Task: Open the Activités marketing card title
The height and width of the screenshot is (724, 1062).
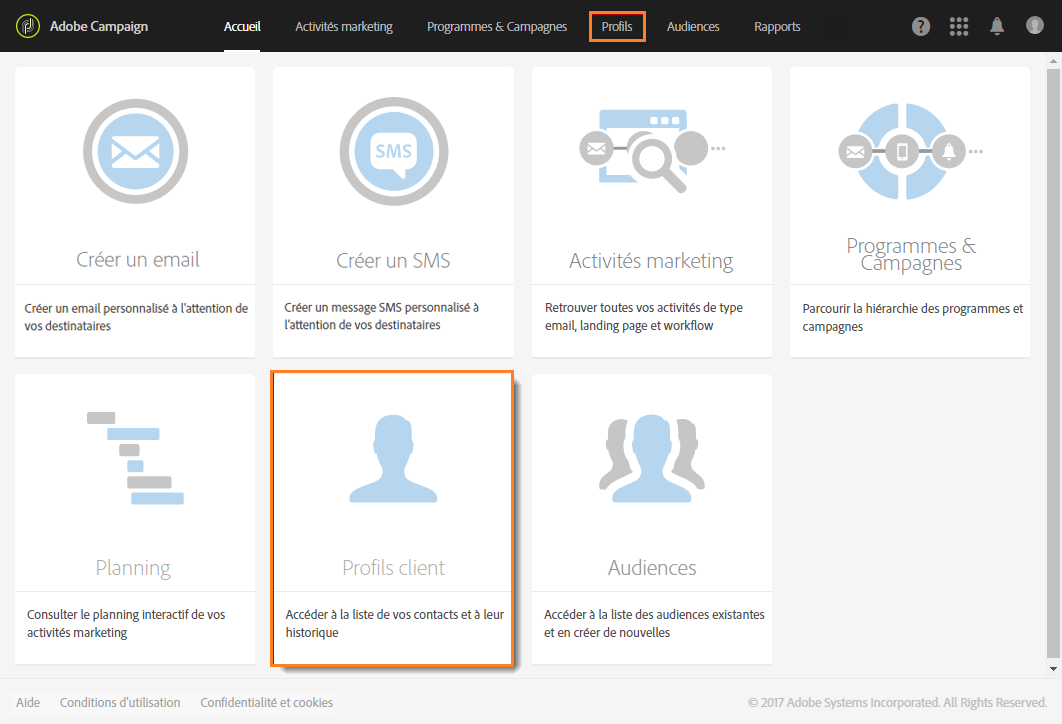Action: click(x=652, y=261)
